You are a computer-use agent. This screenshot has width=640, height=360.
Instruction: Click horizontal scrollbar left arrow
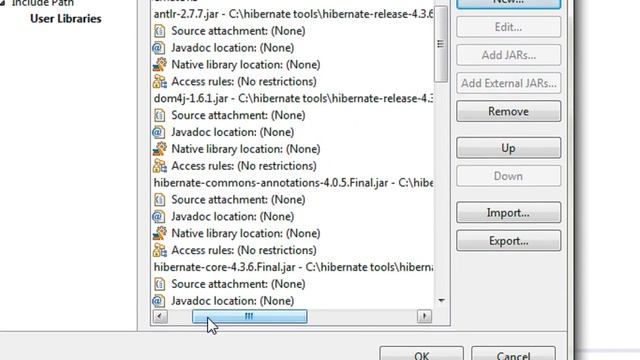[x=160, y=316]
